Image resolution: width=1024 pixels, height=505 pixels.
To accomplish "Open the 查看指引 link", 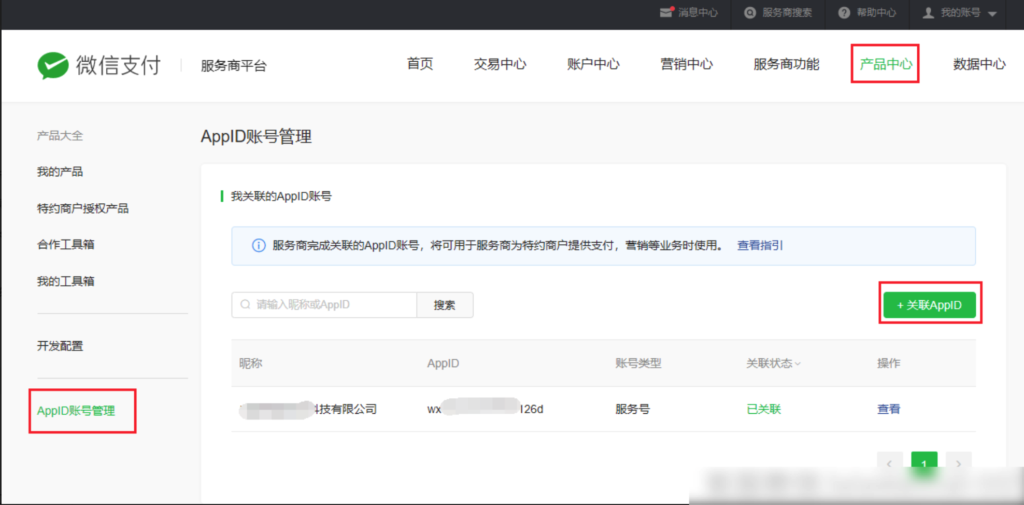I will (x=760, y=245).
